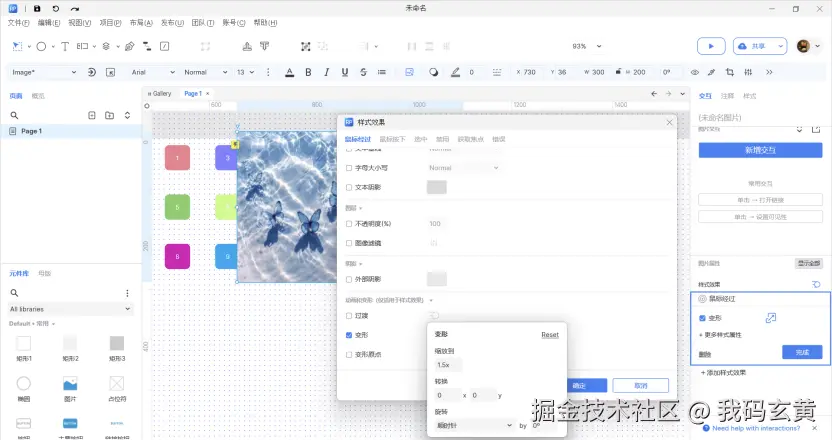Toggle strikethrough formatting

point(363,72)
